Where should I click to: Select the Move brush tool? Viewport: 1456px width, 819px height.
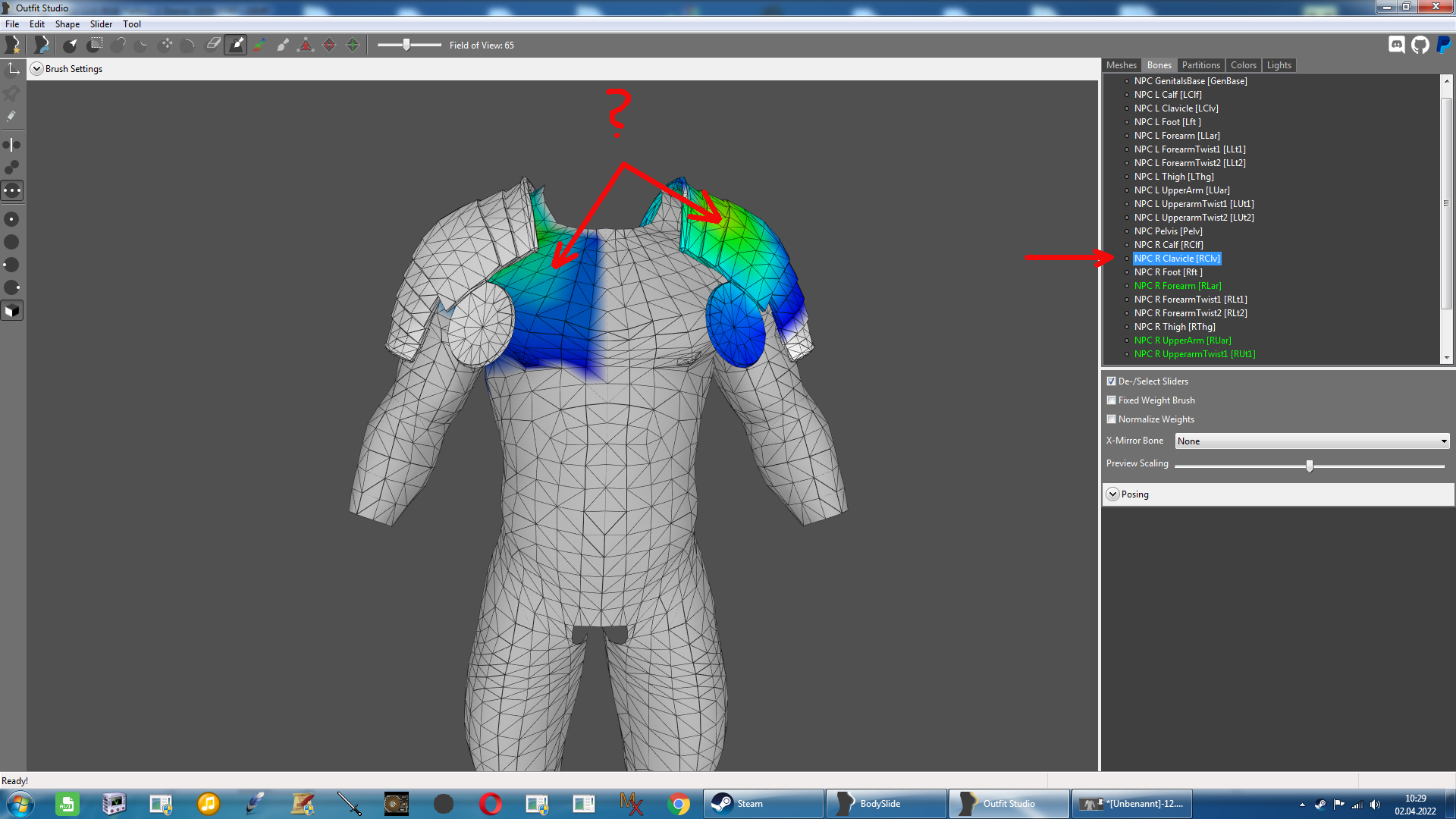coord(166,45)
